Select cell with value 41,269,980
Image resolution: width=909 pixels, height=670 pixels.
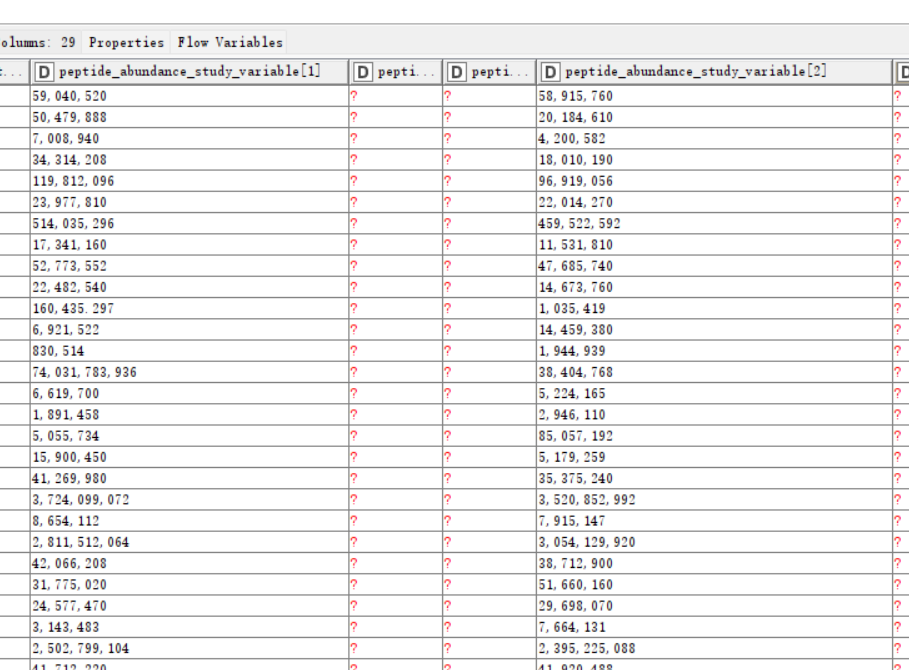pos(190,478)
